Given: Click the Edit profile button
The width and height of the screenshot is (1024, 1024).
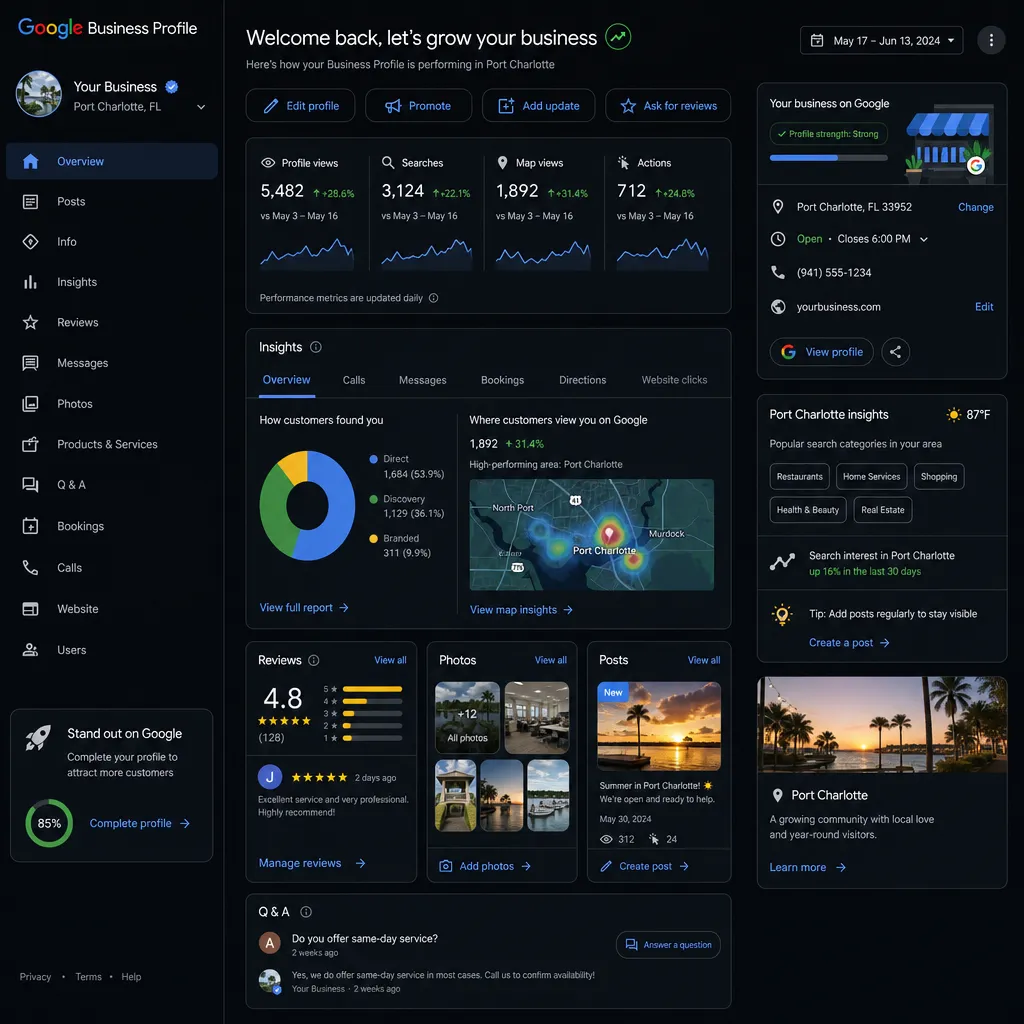Looking at the screenshot, I should tap(300, 106).
